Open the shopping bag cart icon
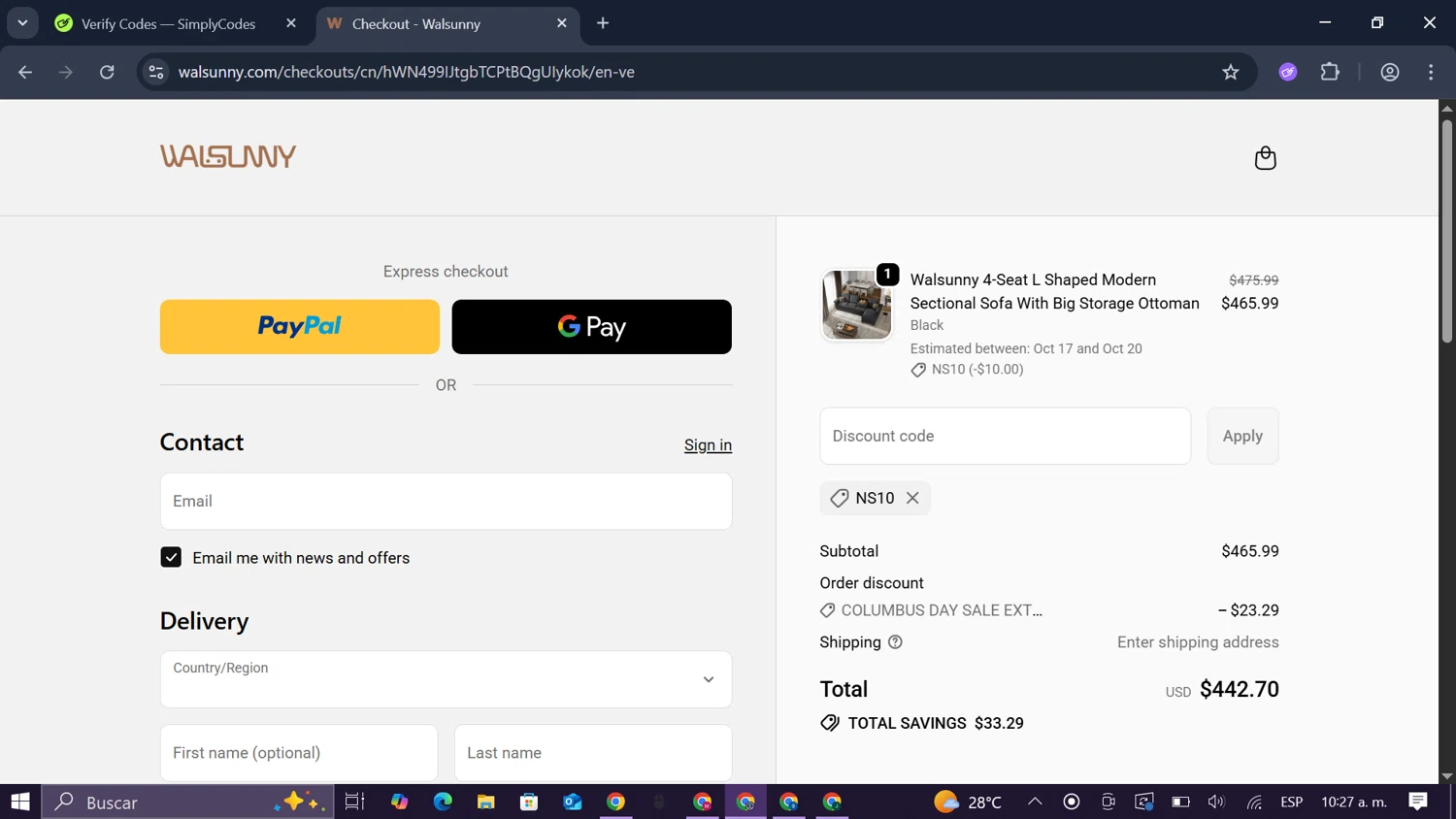Screen dimensions: 1456x819 tap(1265, 158)
